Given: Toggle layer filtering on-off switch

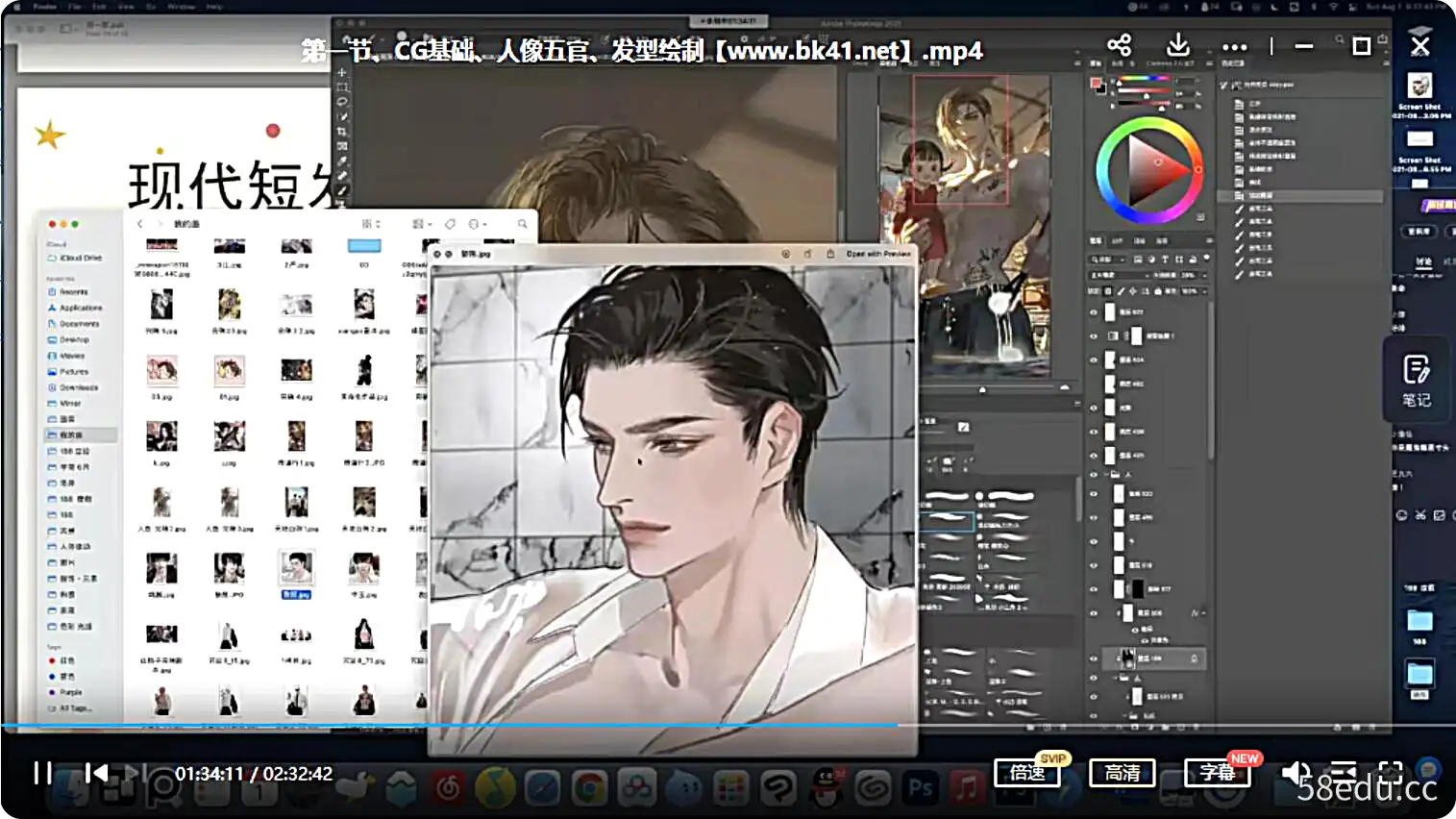Looking at the screenshot, I should (x=1206, y=259).
